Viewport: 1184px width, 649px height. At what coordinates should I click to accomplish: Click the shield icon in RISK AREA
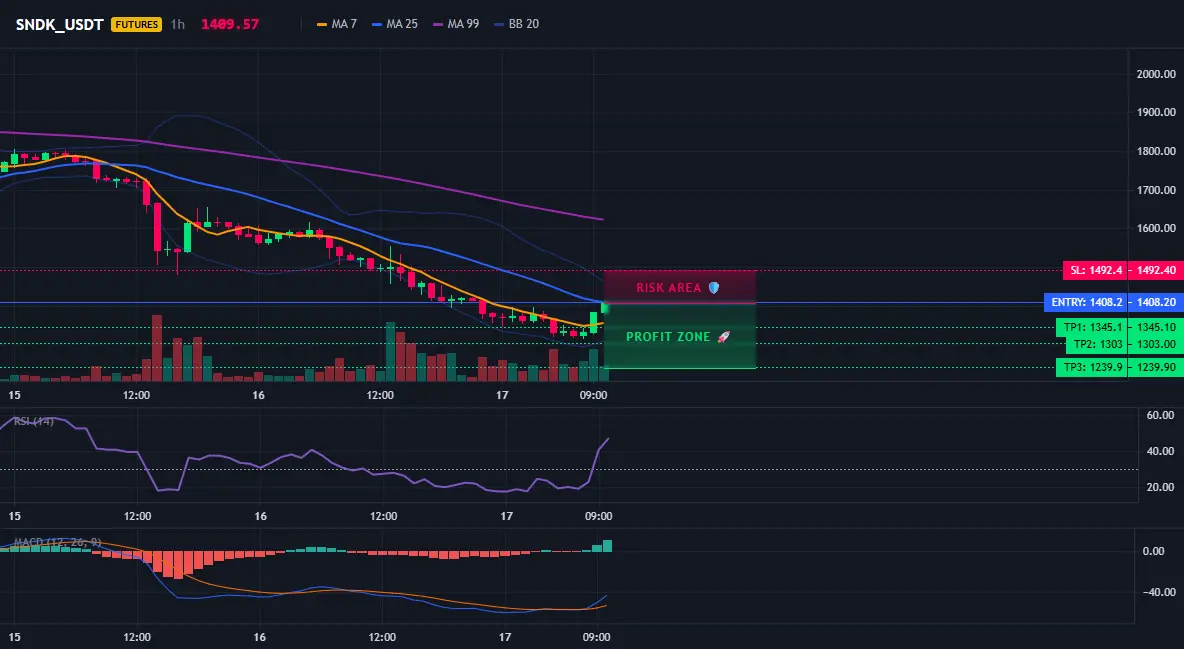pos(714,288)
